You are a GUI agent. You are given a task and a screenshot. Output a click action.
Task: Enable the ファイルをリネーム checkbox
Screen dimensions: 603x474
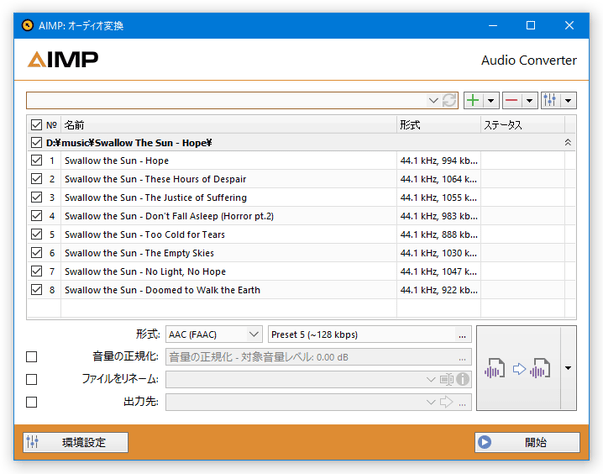(32, 379)
